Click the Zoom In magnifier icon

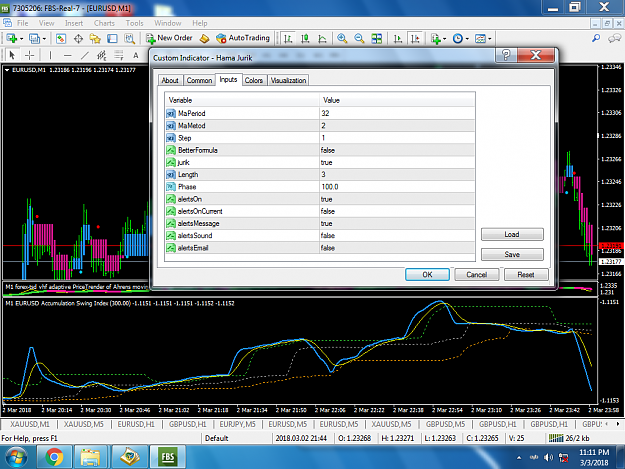(342, 38)
